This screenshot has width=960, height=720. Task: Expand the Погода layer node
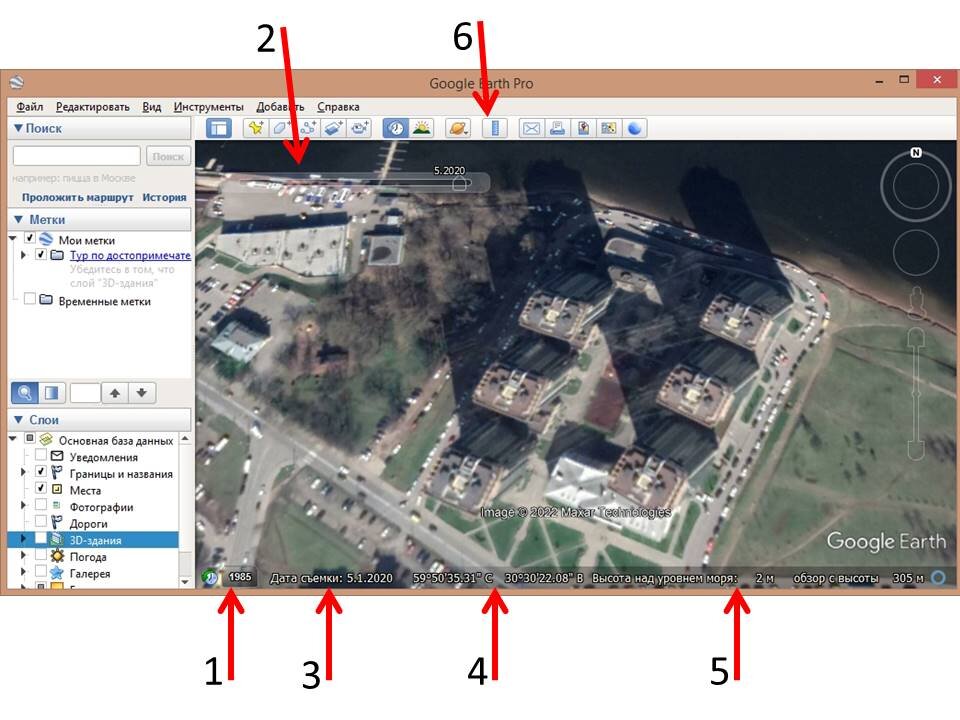pyautogui.click(x=24, y=555)
